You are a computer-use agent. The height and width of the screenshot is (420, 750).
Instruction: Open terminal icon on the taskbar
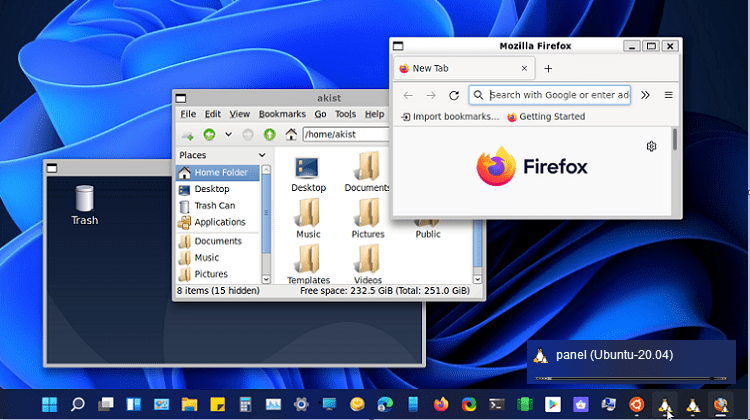(x=497, y=404)
